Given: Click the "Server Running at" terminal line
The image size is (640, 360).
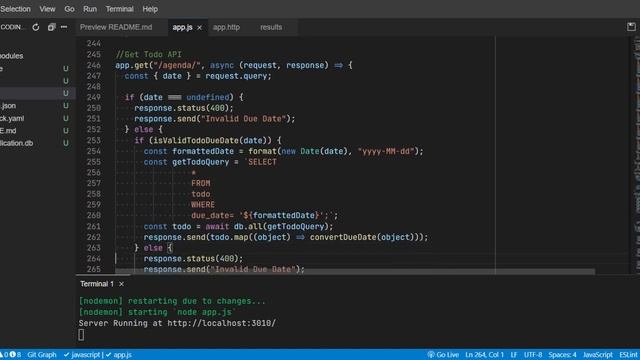Looking at the screenshot, I should pos(177,323).
